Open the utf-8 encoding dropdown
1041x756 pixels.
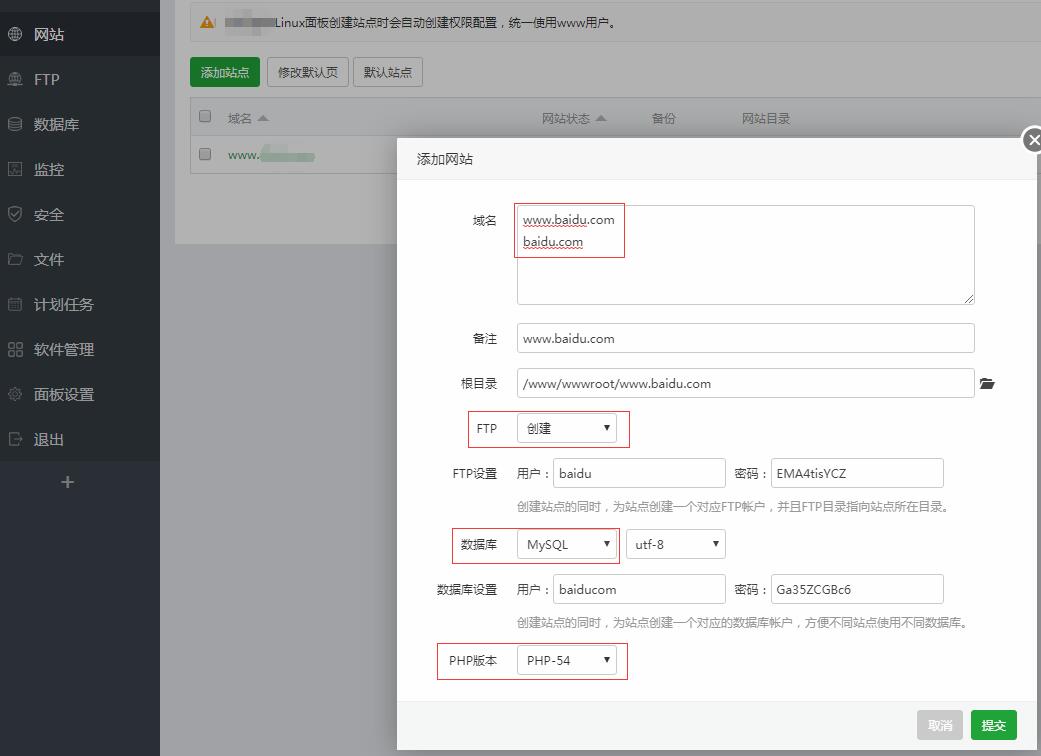(x=675, y=545)
